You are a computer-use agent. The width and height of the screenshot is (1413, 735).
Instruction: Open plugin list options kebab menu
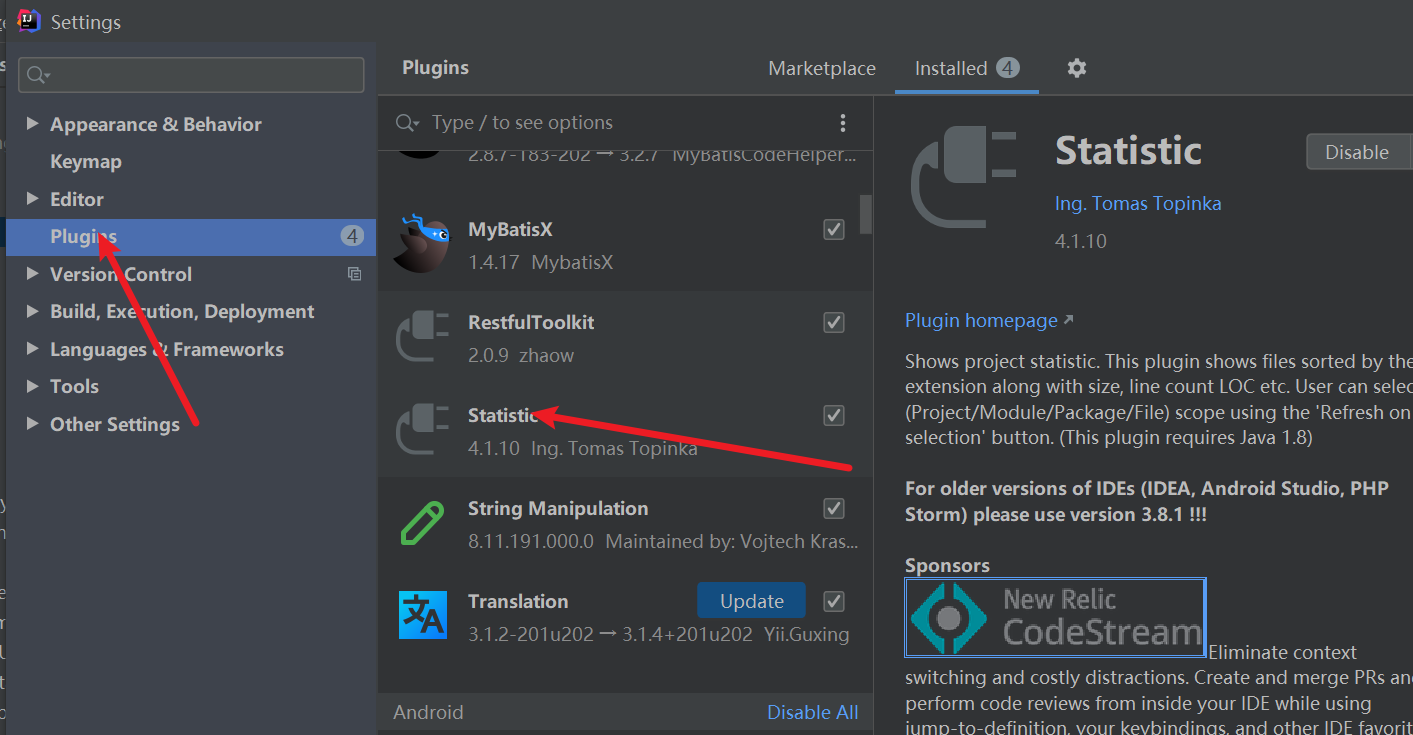(x=843, y=123)
